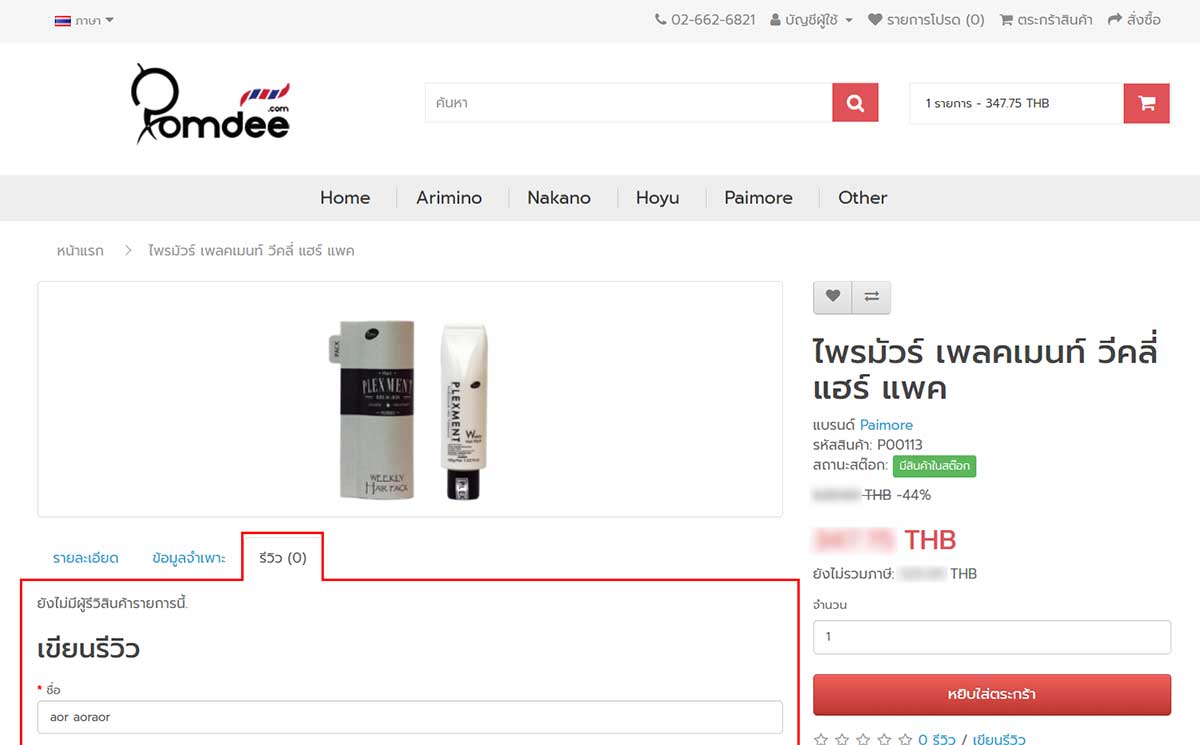Open the red shopping cart button
Viewport: 1200px width, 745px height.
[x=1146, y=103]
